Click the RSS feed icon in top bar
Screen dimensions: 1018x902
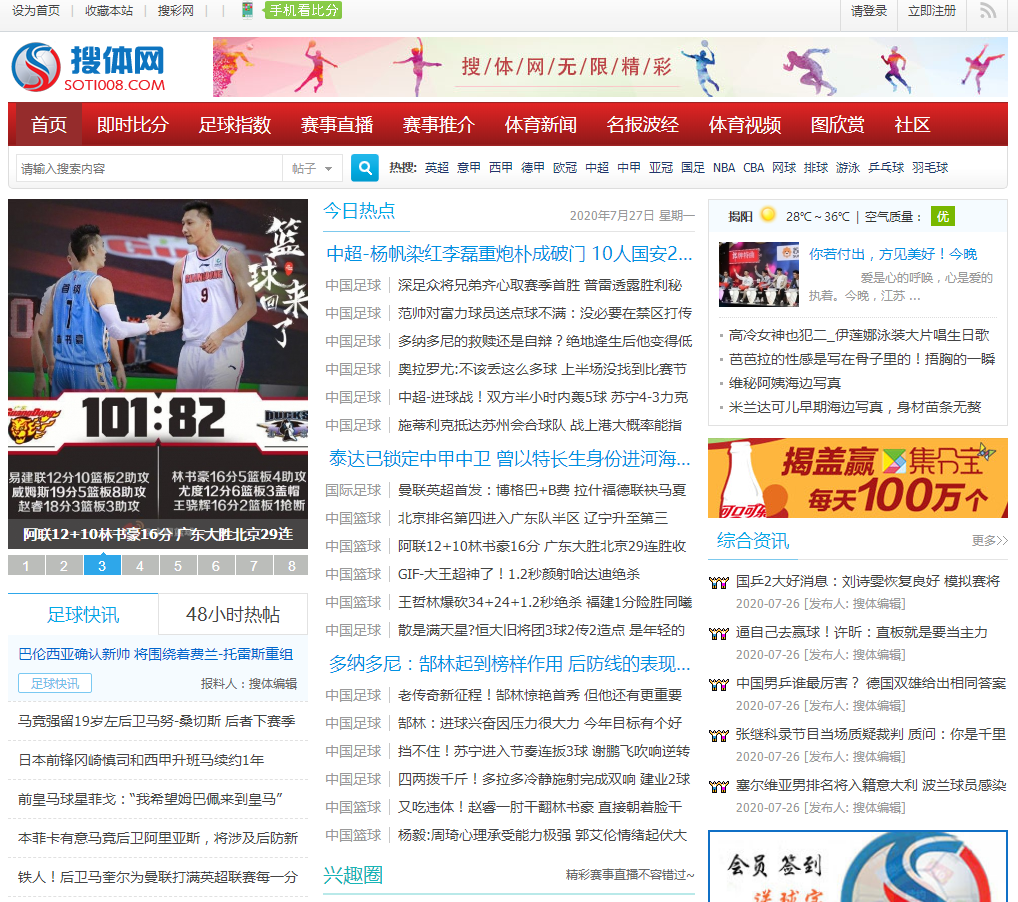pyautogui.click(x=988, y=11)
